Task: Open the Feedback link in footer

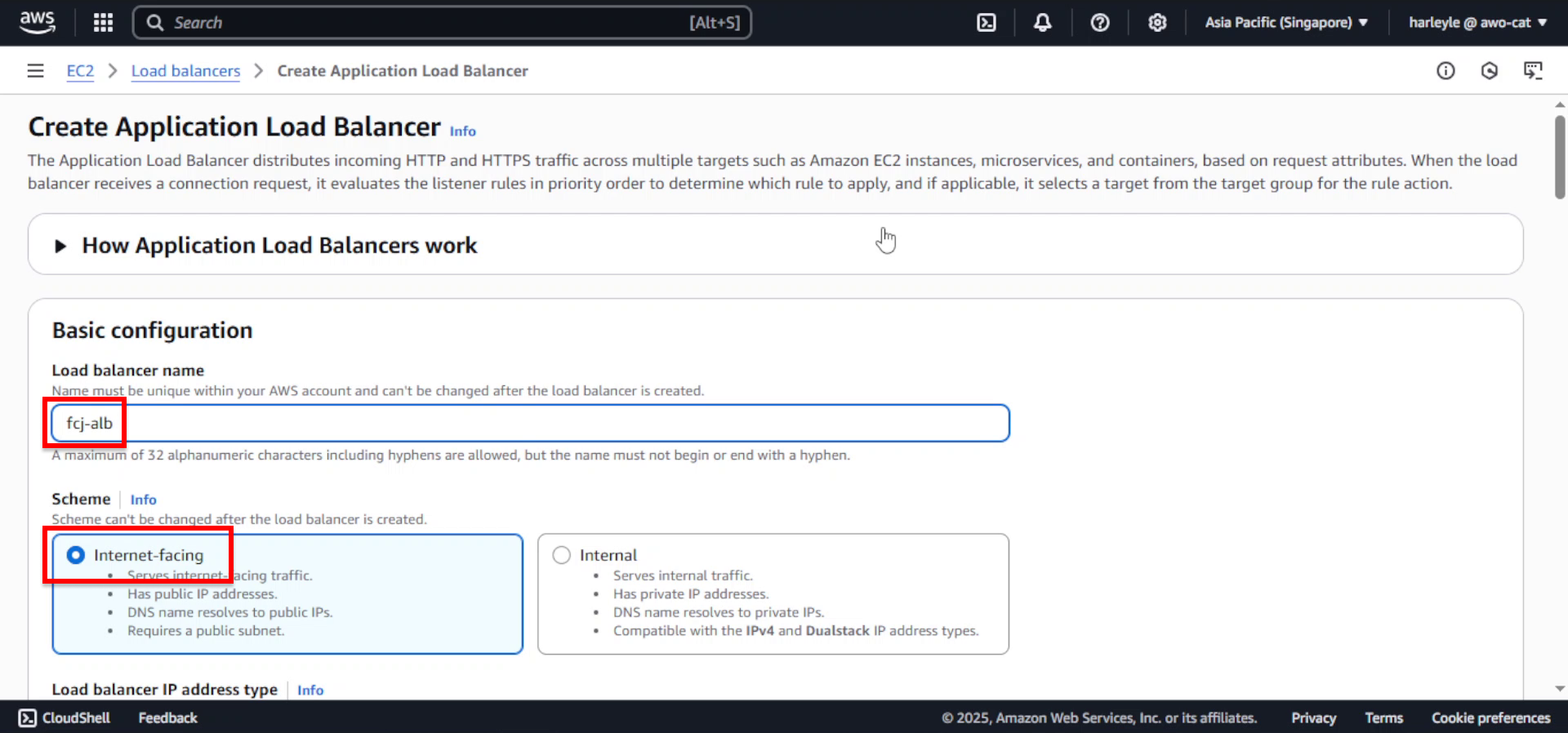Action: tap(167, 717)
